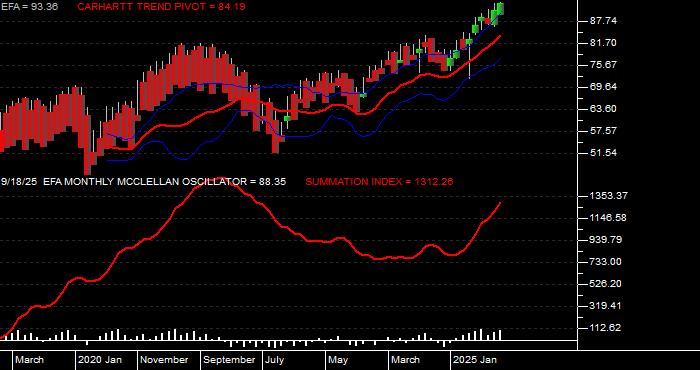
Task: Select the November date marker
Action: 165,360
